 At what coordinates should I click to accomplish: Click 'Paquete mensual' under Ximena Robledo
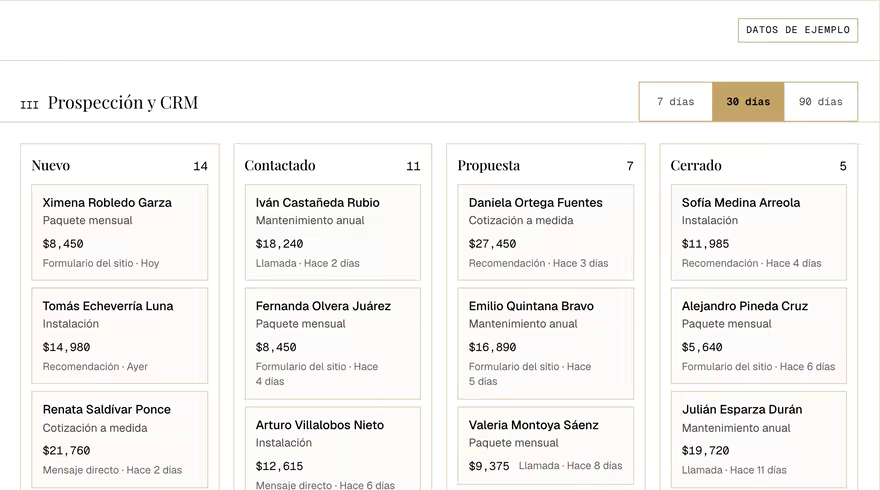tap(88, 221)
